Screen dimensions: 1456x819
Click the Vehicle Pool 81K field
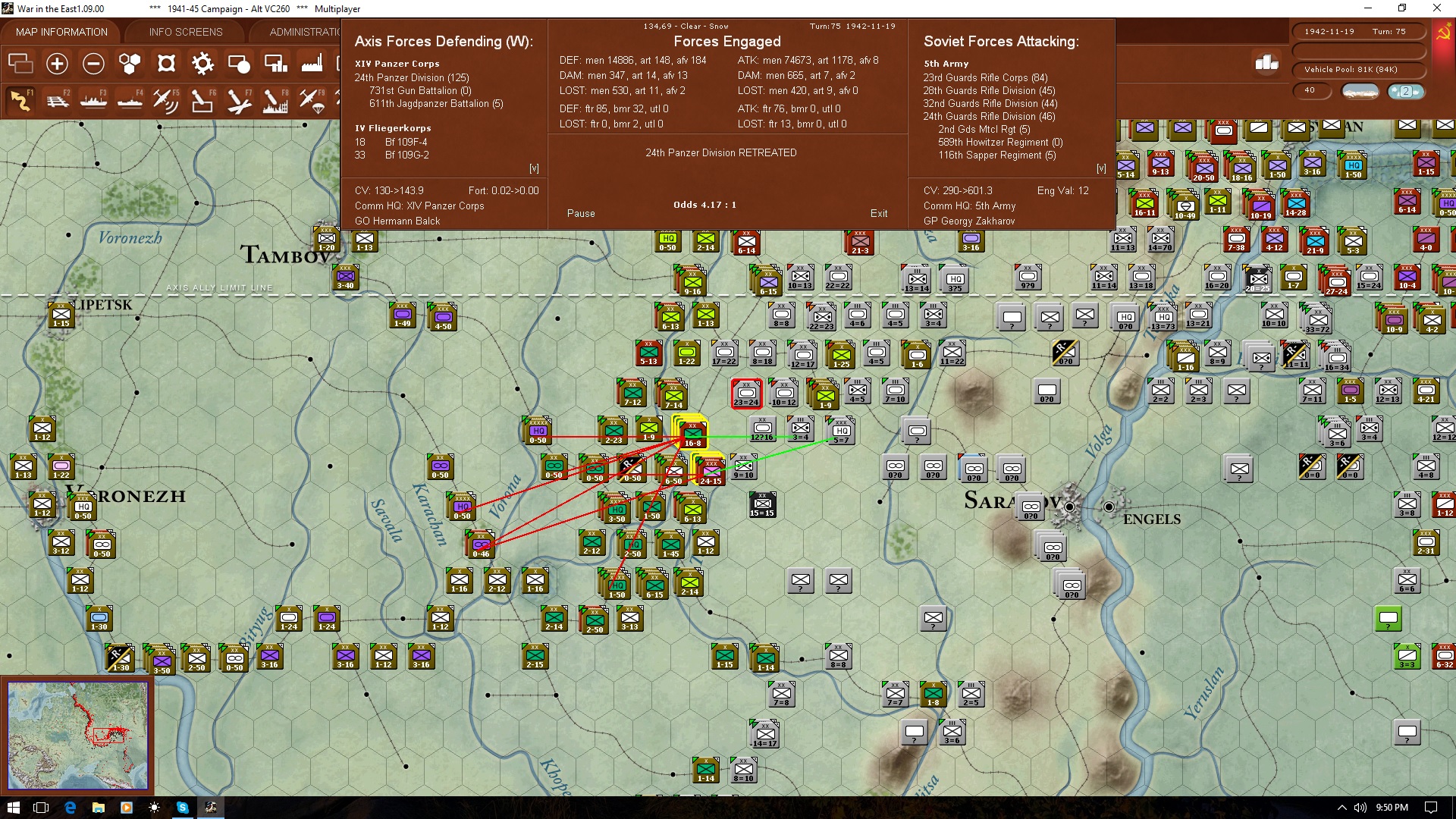[1359, 70]
